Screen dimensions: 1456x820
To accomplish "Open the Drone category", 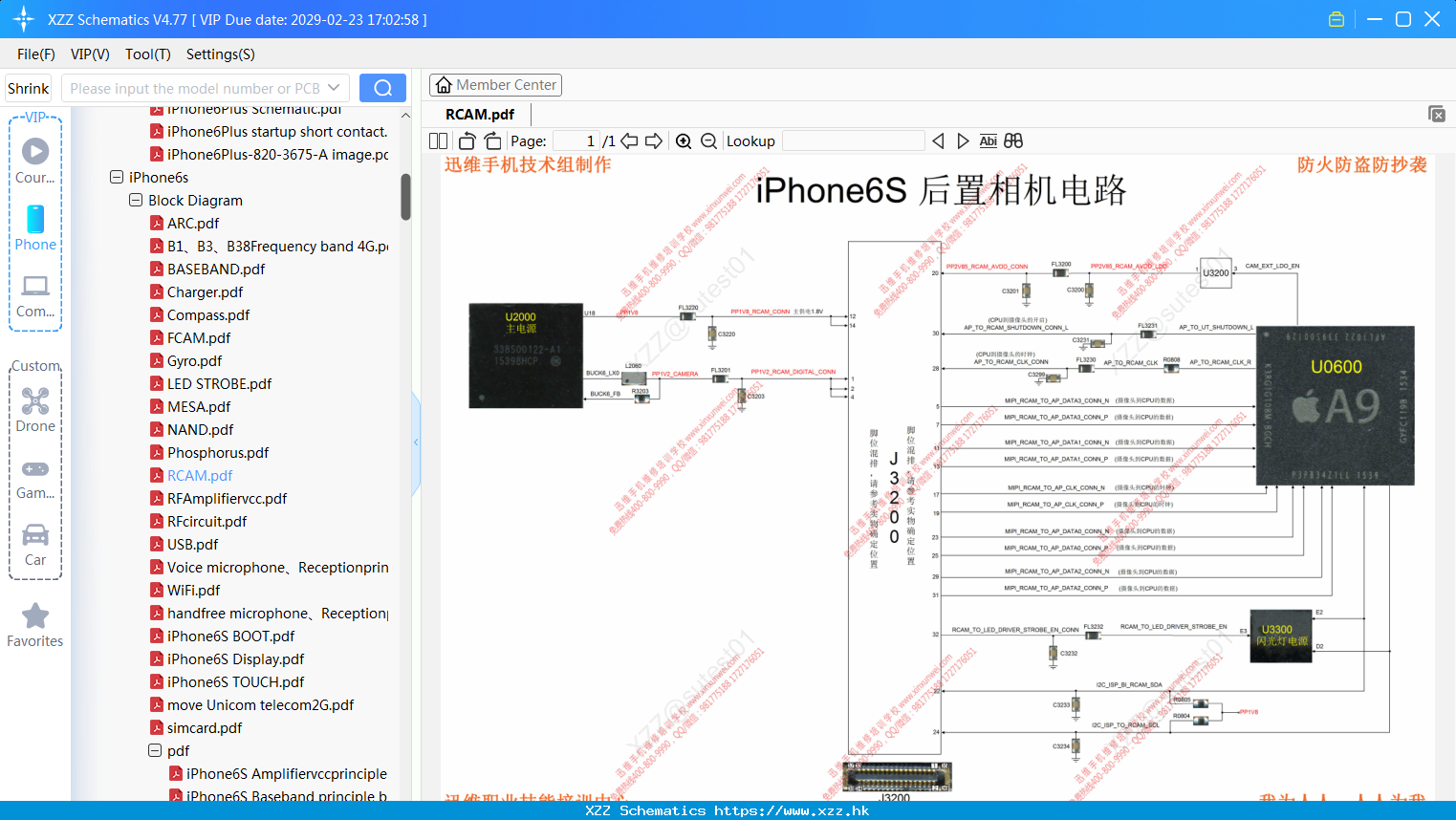I will (x=35, y=409).
